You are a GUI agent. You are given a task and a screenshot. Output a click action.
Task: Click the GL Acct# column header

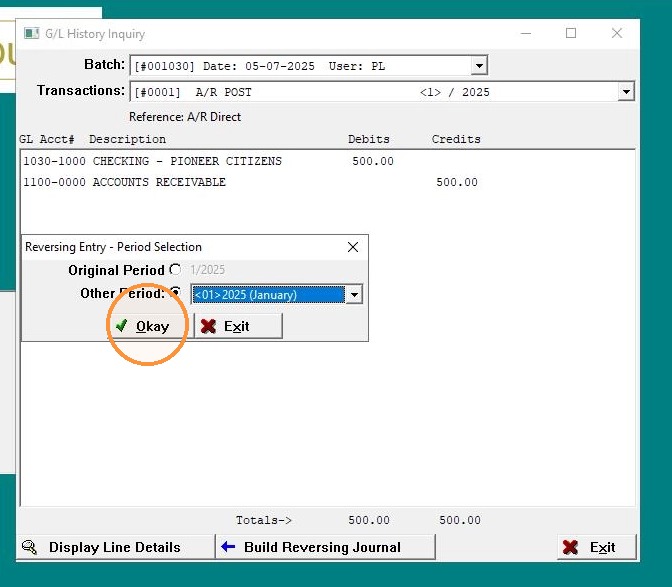pyautogui.click(x=47, y=139)
